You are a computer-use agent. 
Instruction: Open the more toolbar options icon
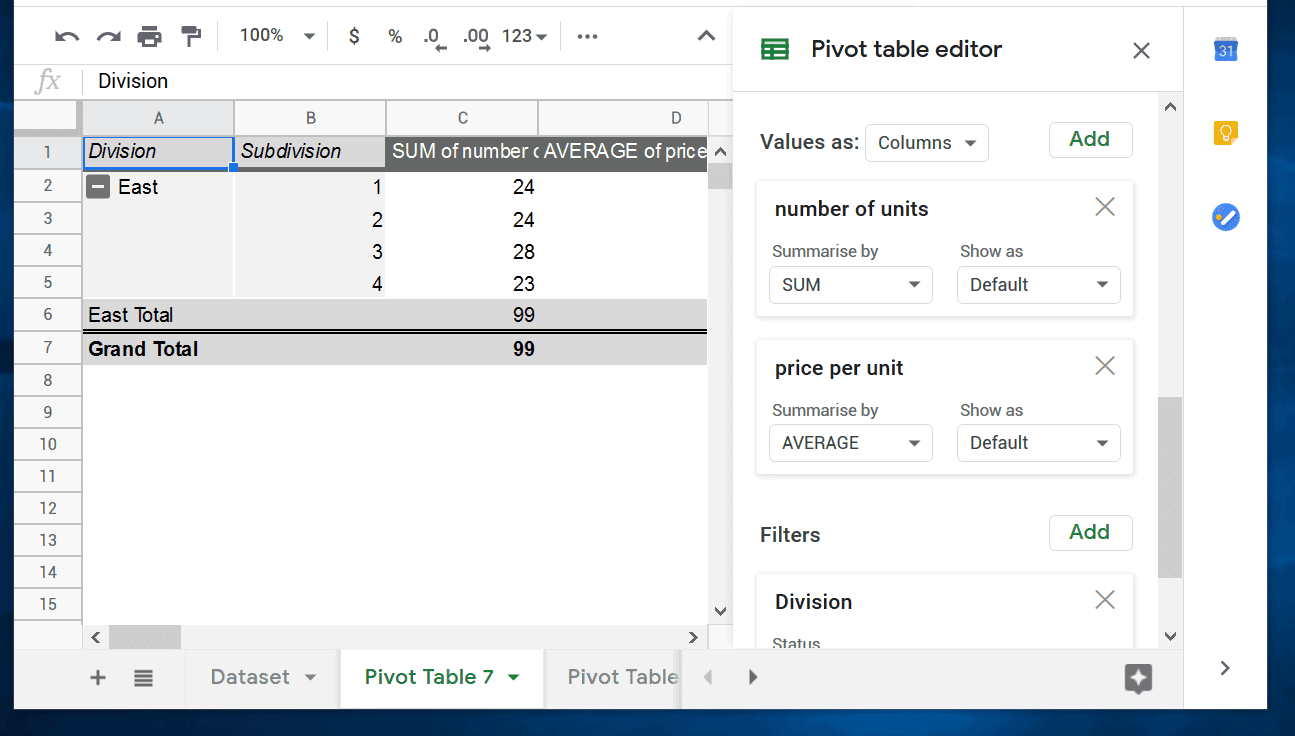(x=587, y=36)
